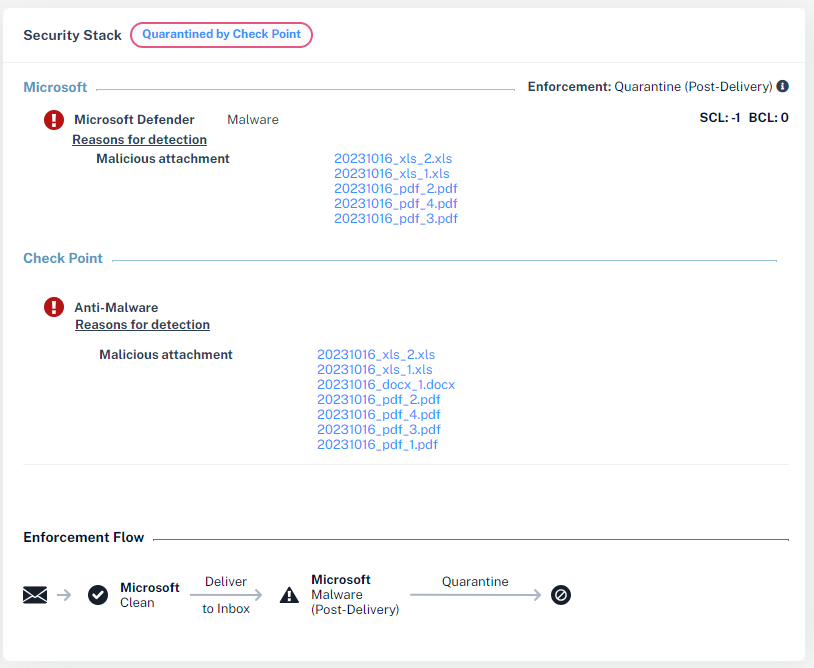Click the Microsoft Clean flow step text

click(x=150, y=595)
